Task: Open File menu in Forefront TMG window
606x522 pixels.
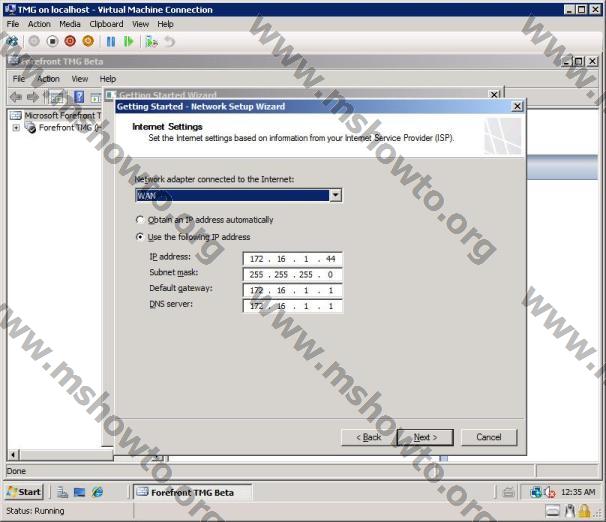Action: 19,79
